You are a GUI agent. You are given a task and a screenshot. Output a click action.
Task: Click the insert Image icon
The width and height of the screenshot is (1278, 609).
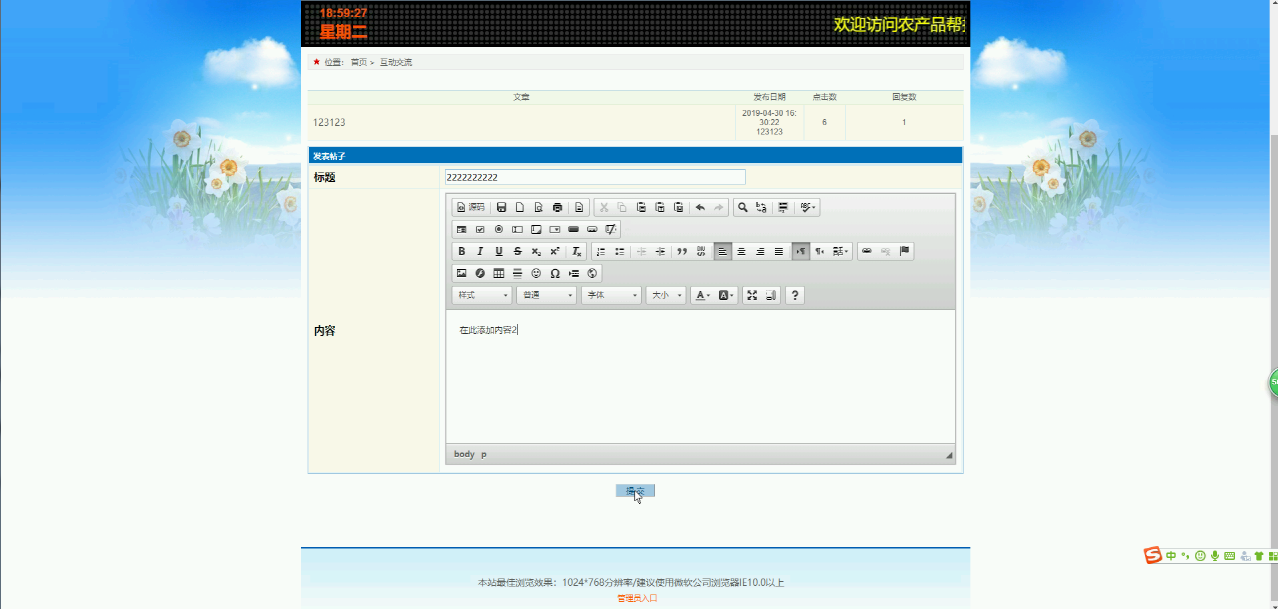point(462,273)
